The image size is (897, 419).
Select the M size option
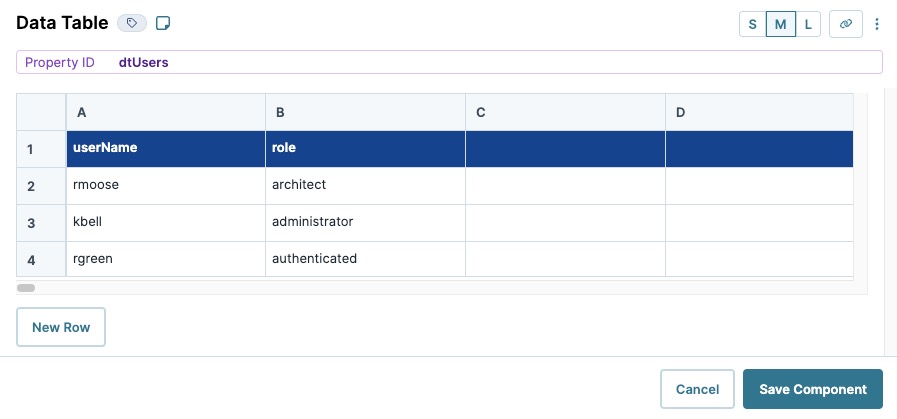780,24
